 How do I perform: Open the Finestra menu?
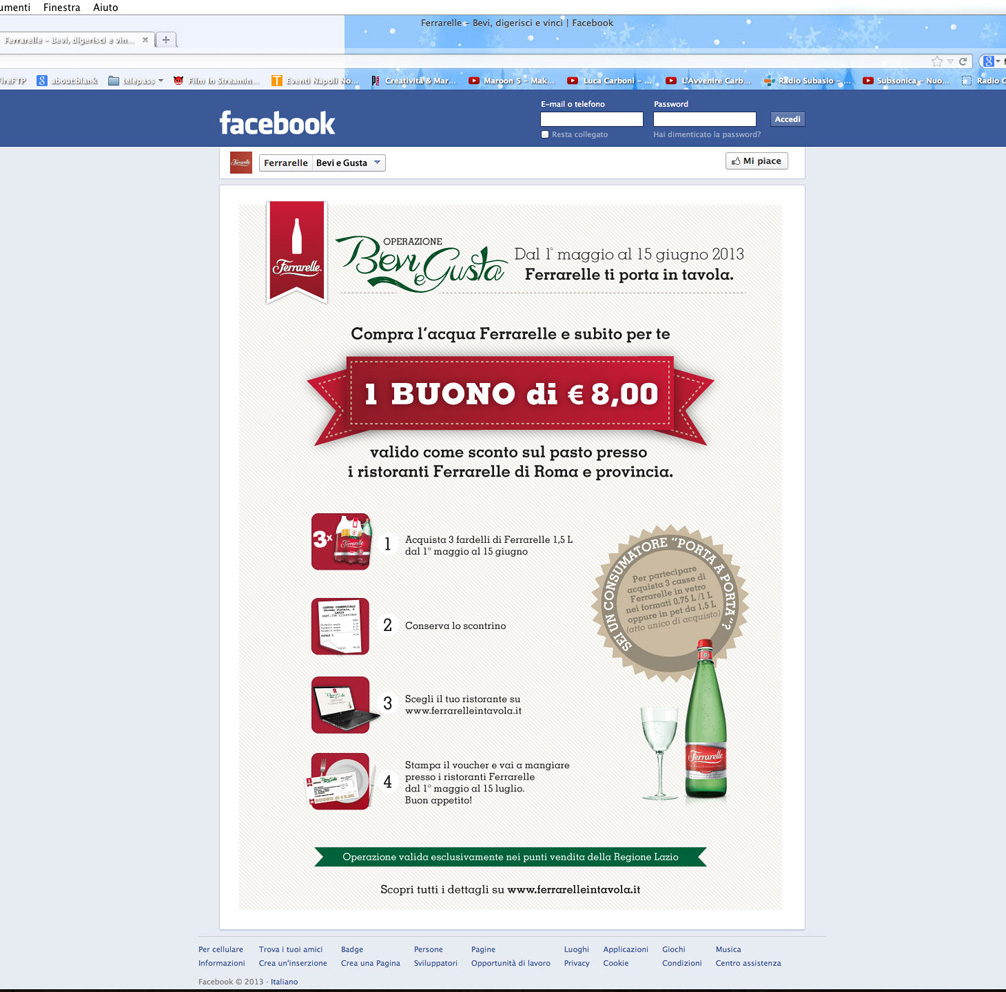click(x=62, y=7)
